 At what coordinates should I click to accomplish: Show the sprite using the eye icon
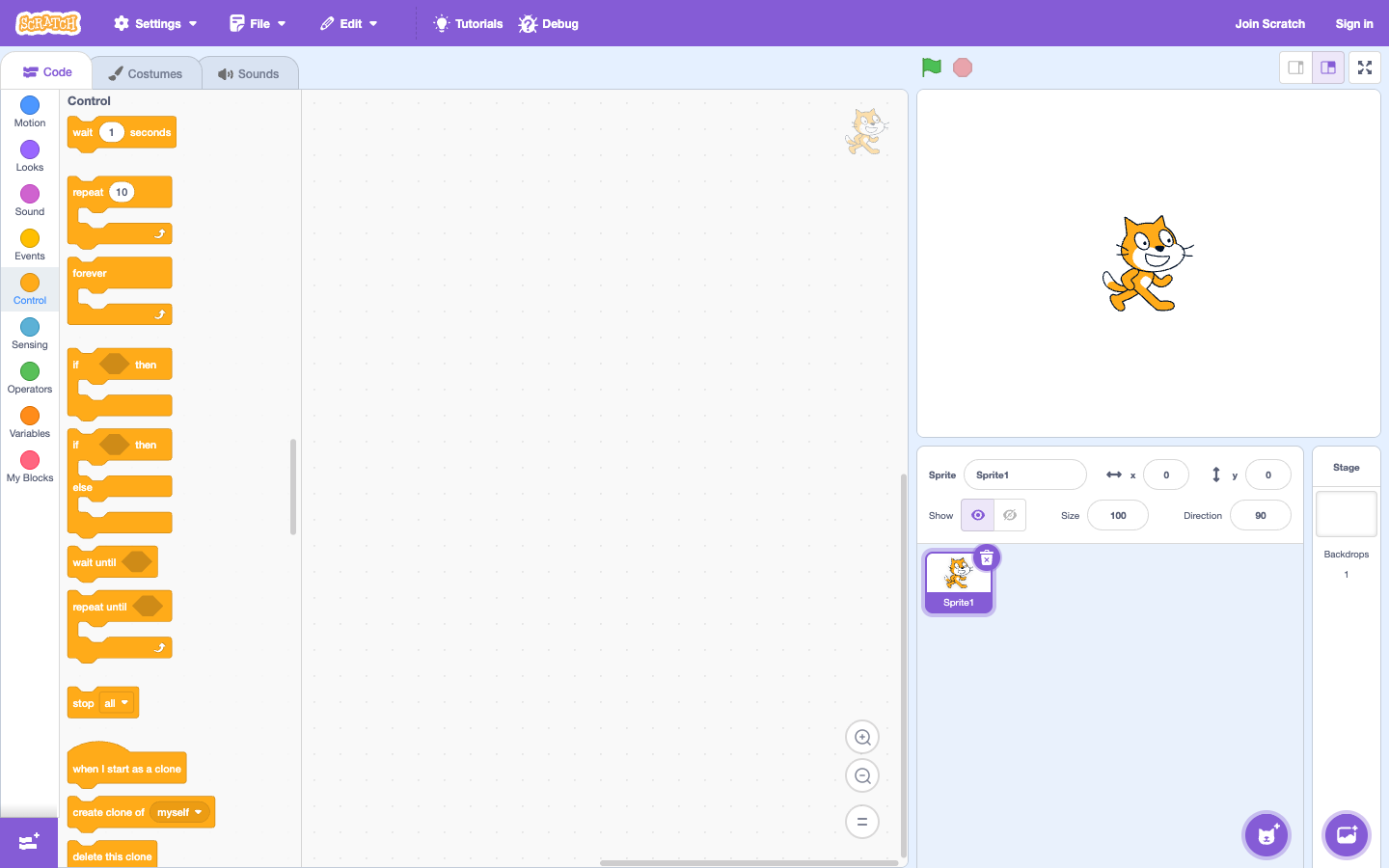(x=977, y=515)
